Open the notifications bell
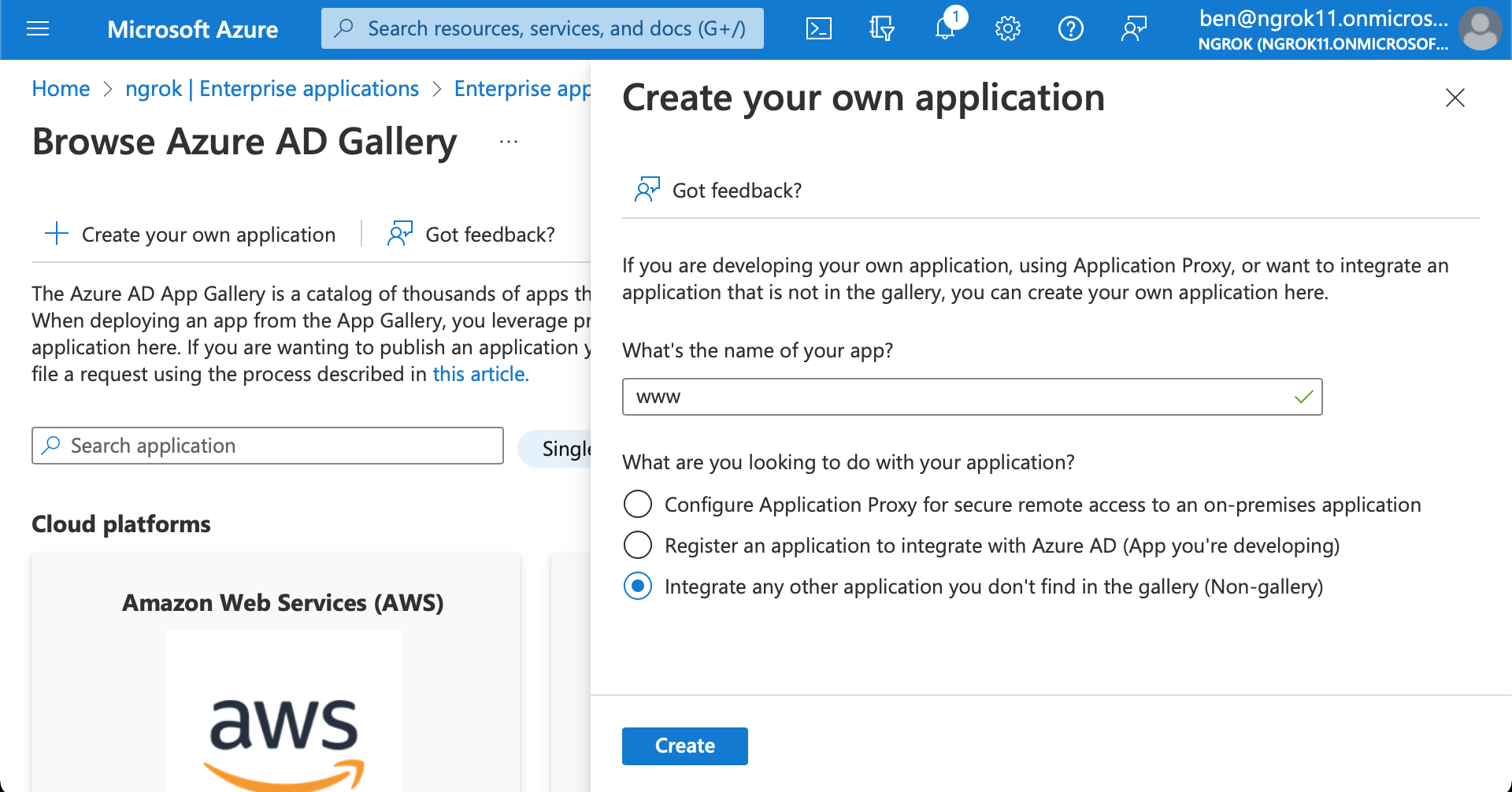This screenshot has height=792, width=1512. 945,29
